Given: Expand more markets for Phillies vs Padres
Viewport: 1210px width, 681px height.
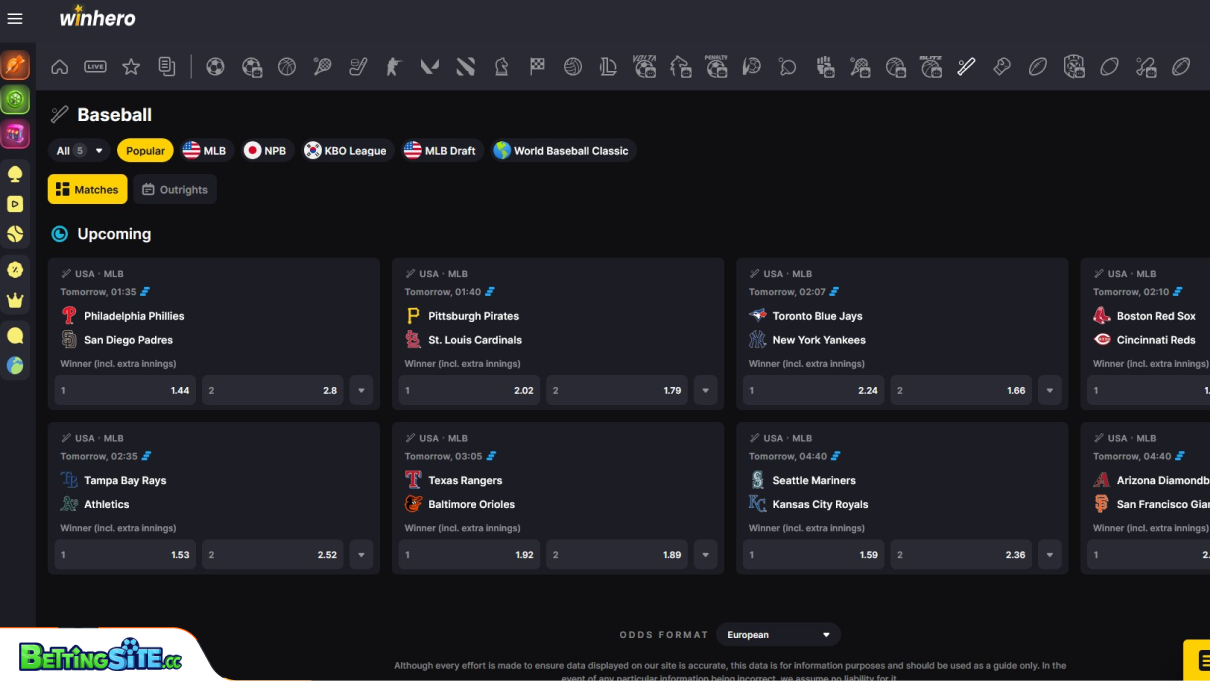Looking at the screenshot, I should [x=361, y=390].
